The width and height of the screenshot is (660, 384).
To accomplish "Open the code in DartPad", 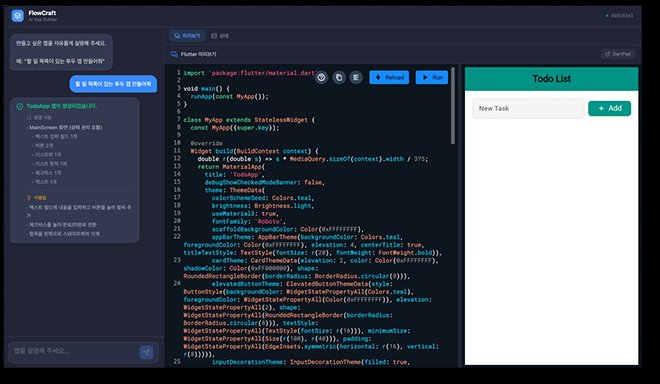I will [x=618, y=54].
